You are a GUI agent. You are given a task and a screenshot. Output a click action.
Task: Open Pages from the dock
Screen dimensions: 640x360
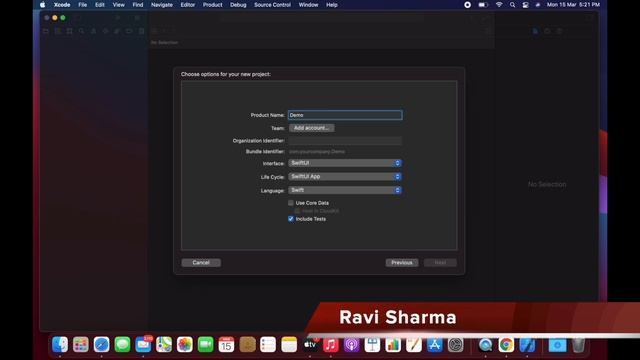414,344
